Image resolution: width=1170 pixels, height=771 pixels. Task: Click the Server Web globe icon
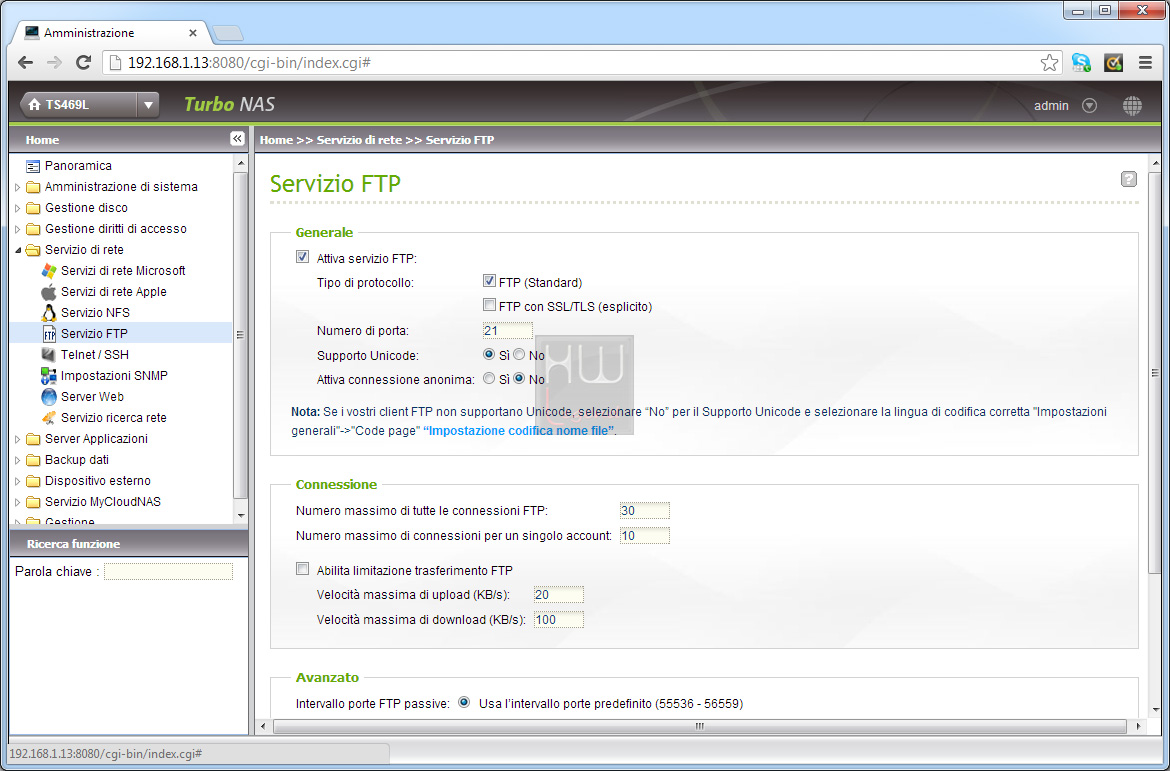tap(49, 396)
